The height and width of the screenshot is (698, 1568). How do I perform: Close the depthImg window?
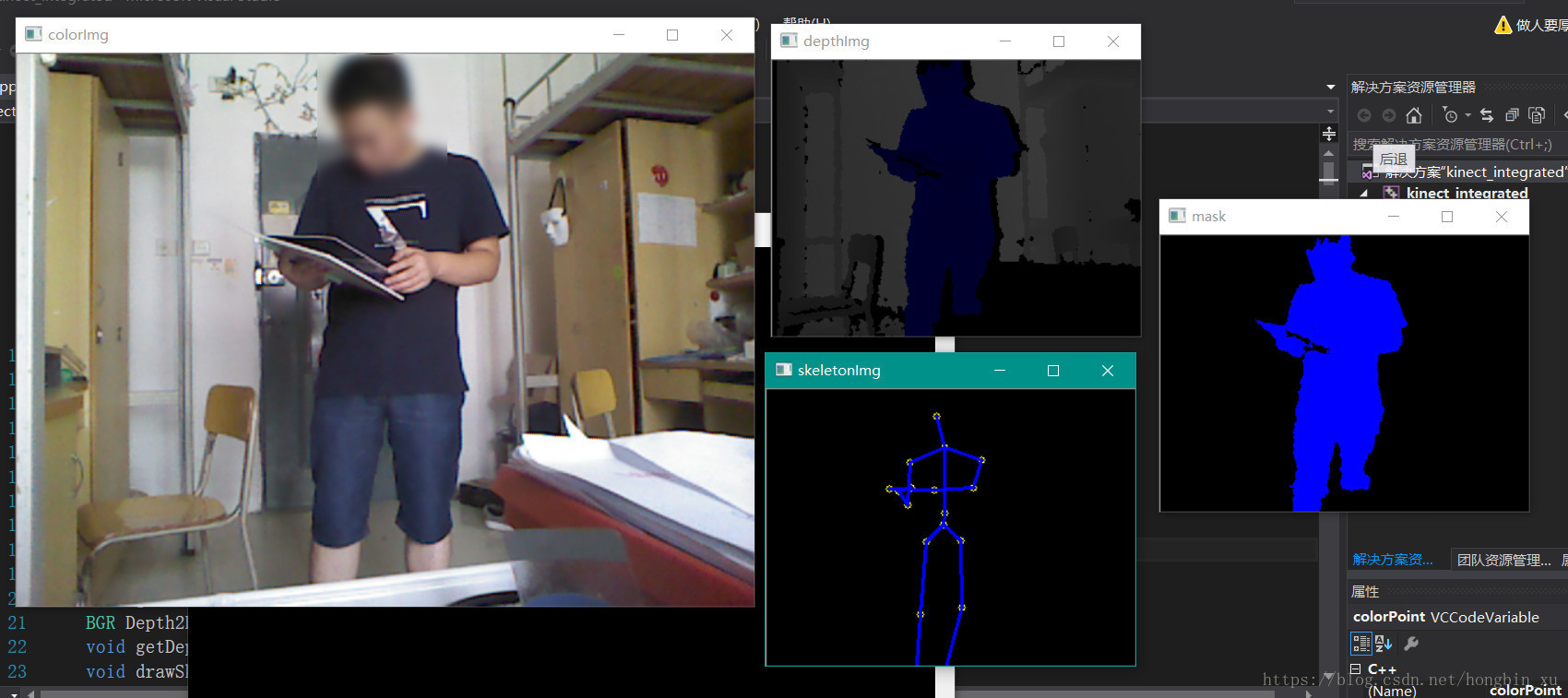(x=1113, y=41)
